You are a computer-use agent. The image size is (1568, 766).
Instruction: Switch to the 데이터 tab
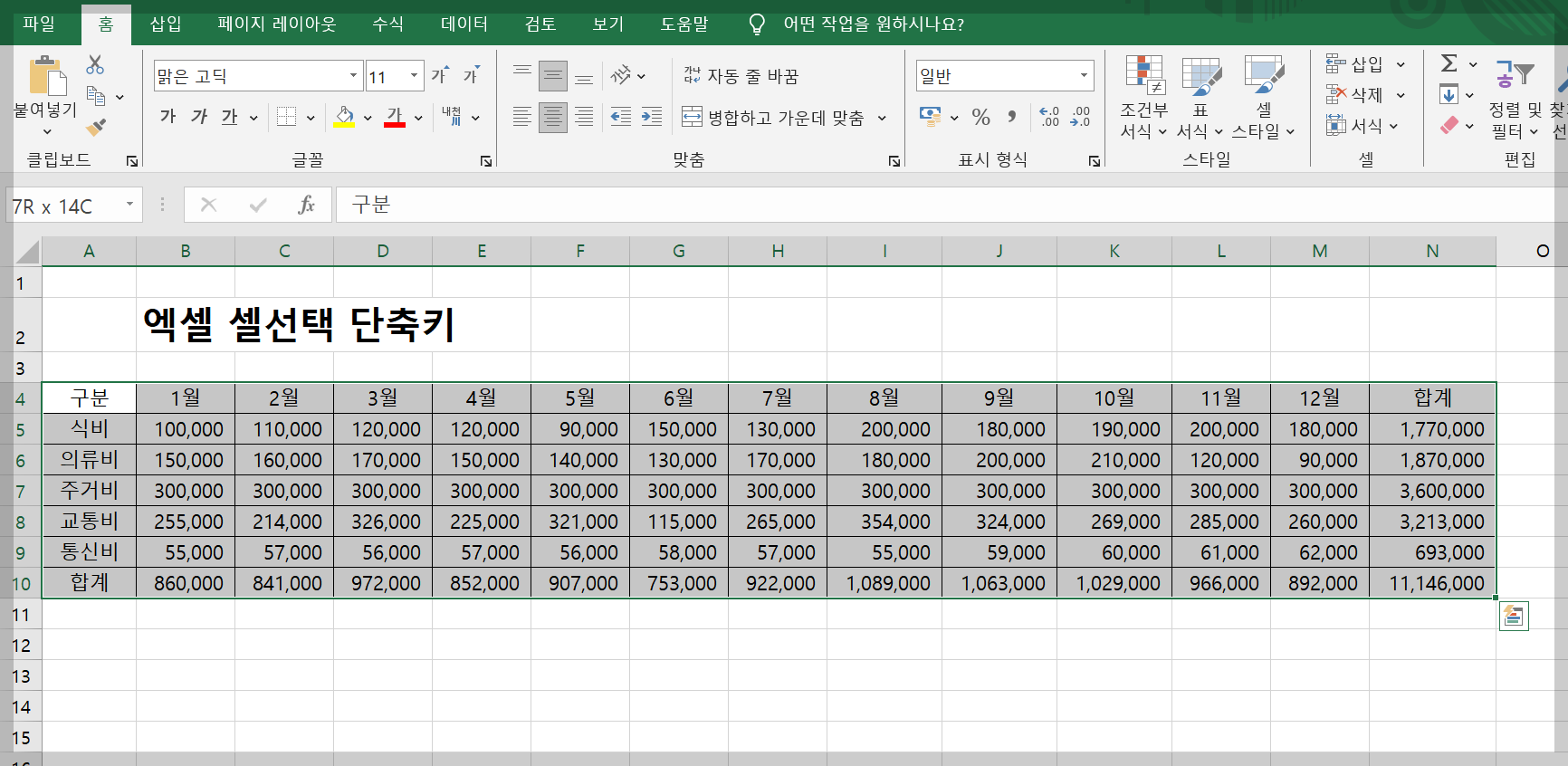click(464, 24)
